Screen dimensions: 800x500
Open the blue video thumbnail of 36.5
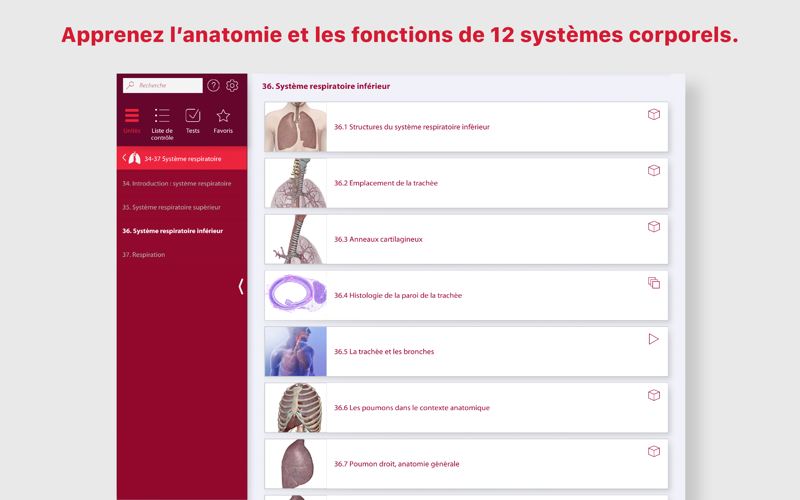pos(295,351)
